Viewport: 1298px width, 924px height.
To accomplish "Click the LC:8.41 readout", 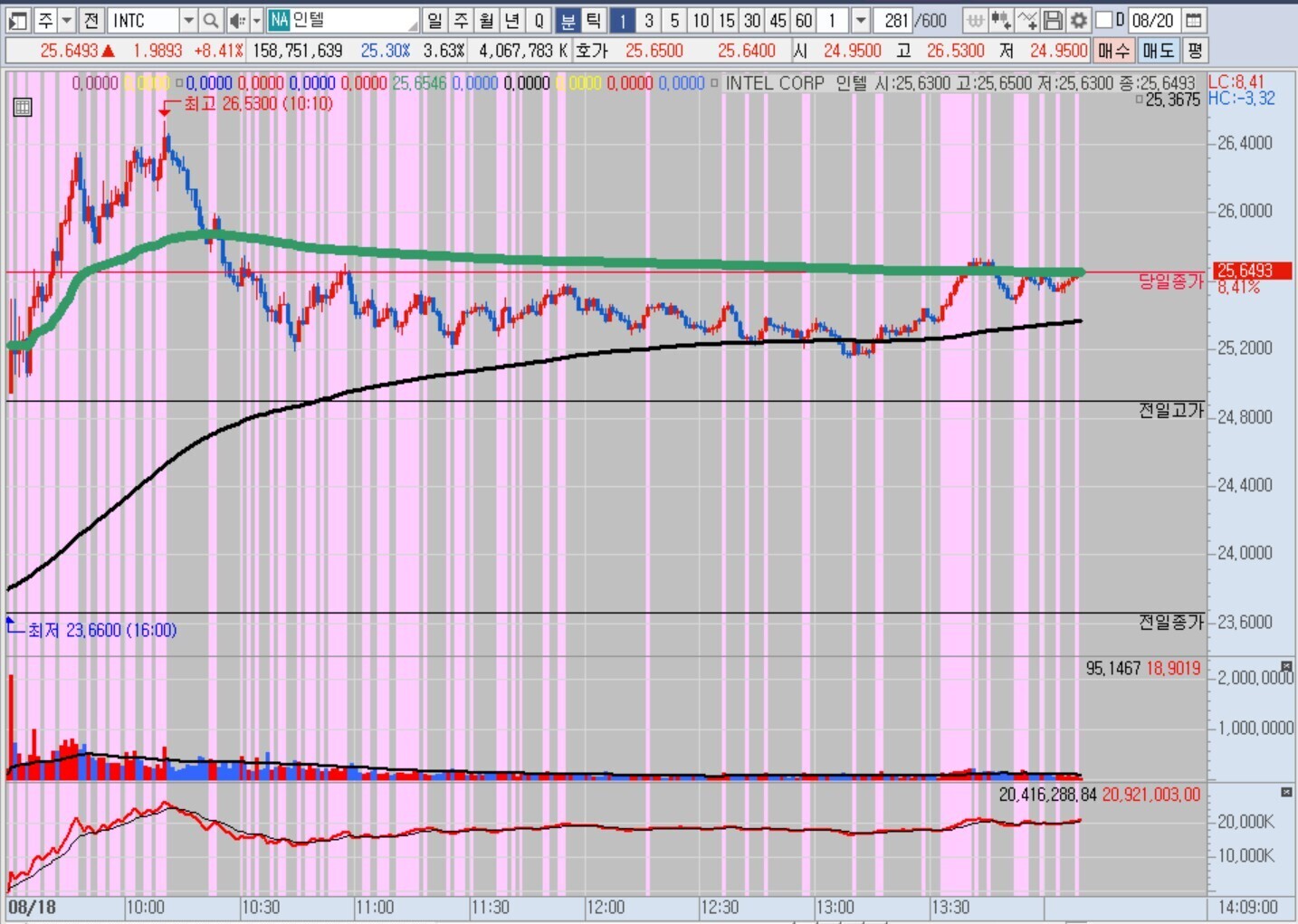I will [x=1236, y=81].
